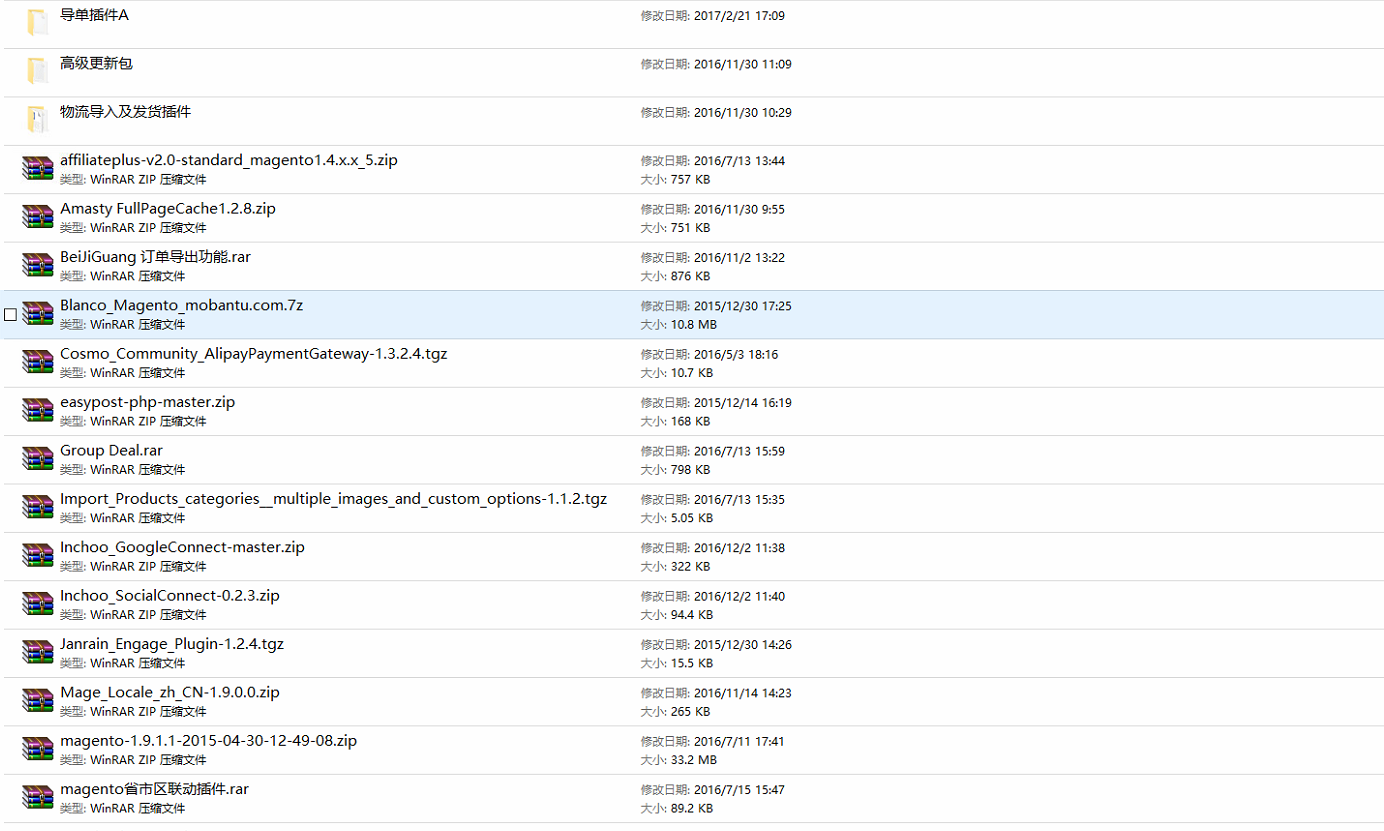The image size is (1384, 831).
Task: Select file name Mage_Locale_zh_CN-1.9.0.0.zip
Action: [170, 692]
